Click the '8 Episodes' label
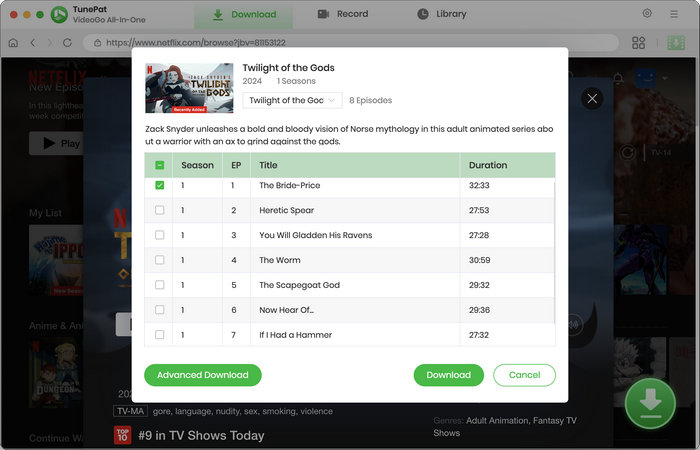Viewport: 700px width, 450px height. 371,100
